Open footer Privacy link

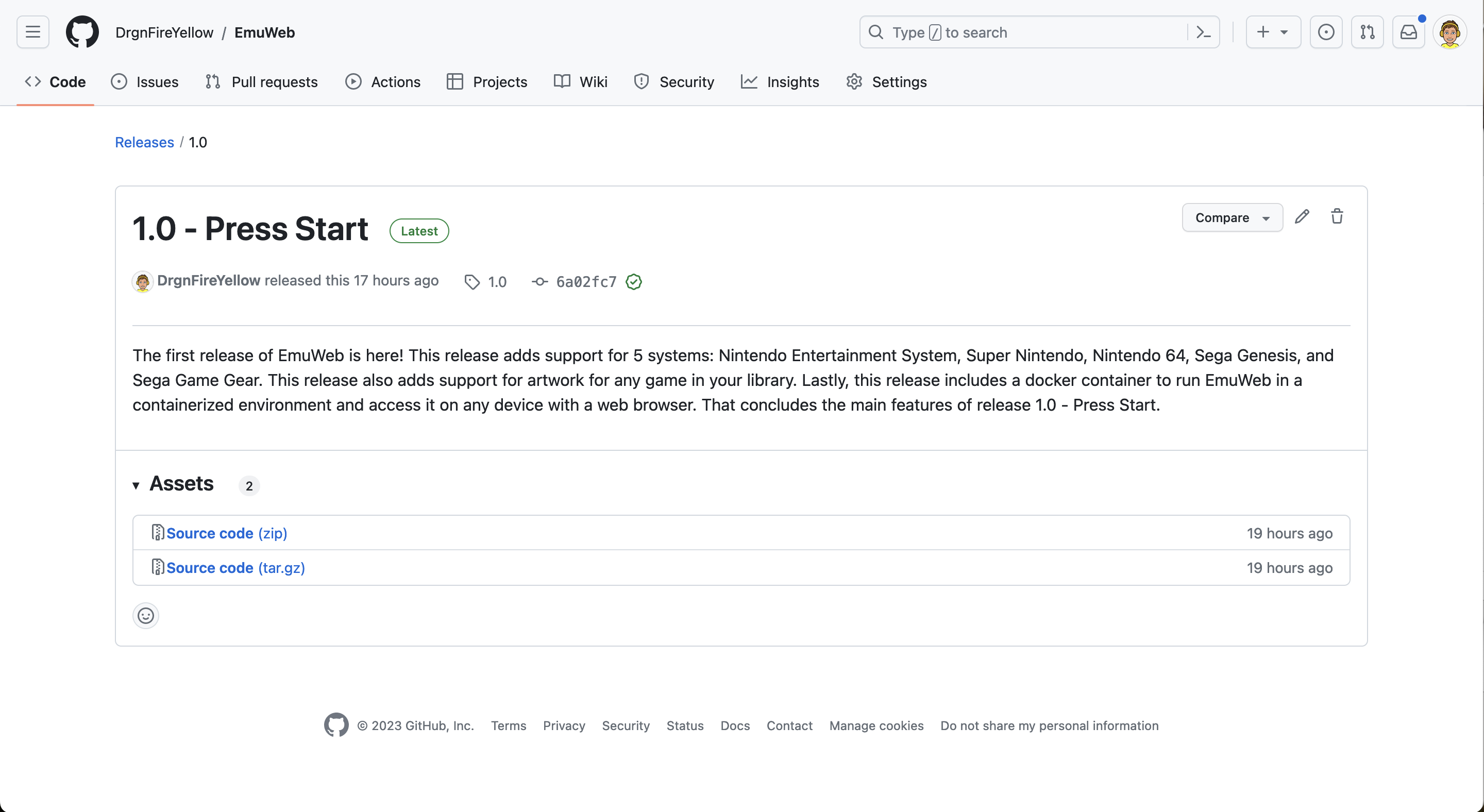click(563, 725)
